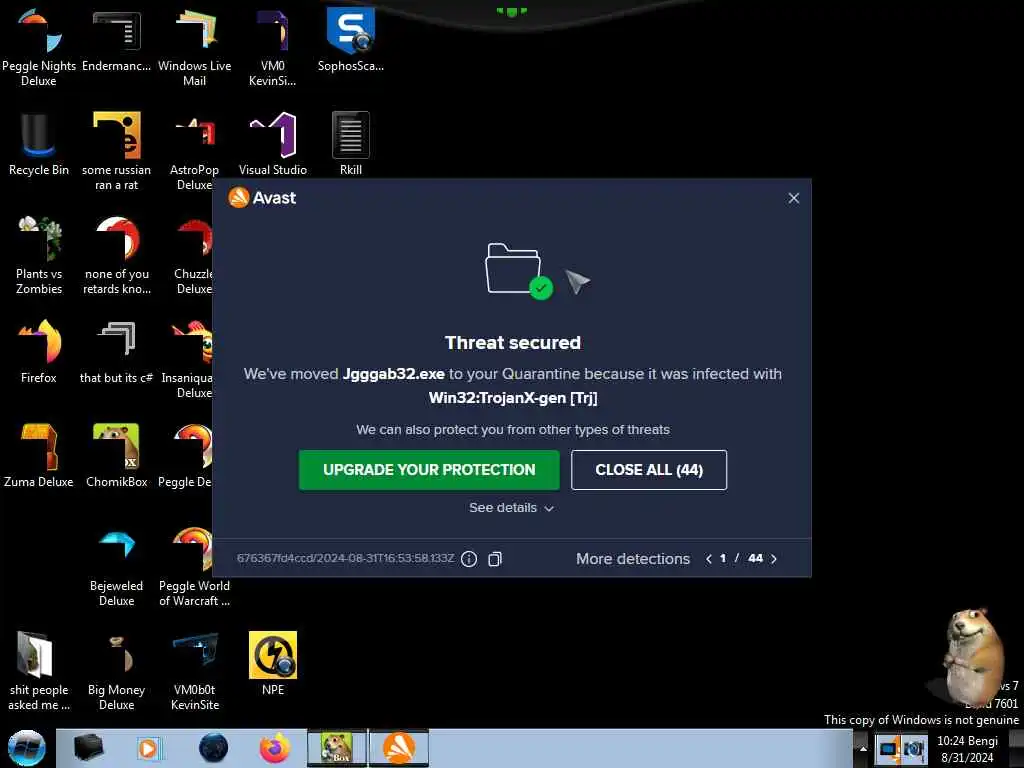The image size is (1024, 768).
Task: Close the Avast threat popup
Action: pos(793,198)
